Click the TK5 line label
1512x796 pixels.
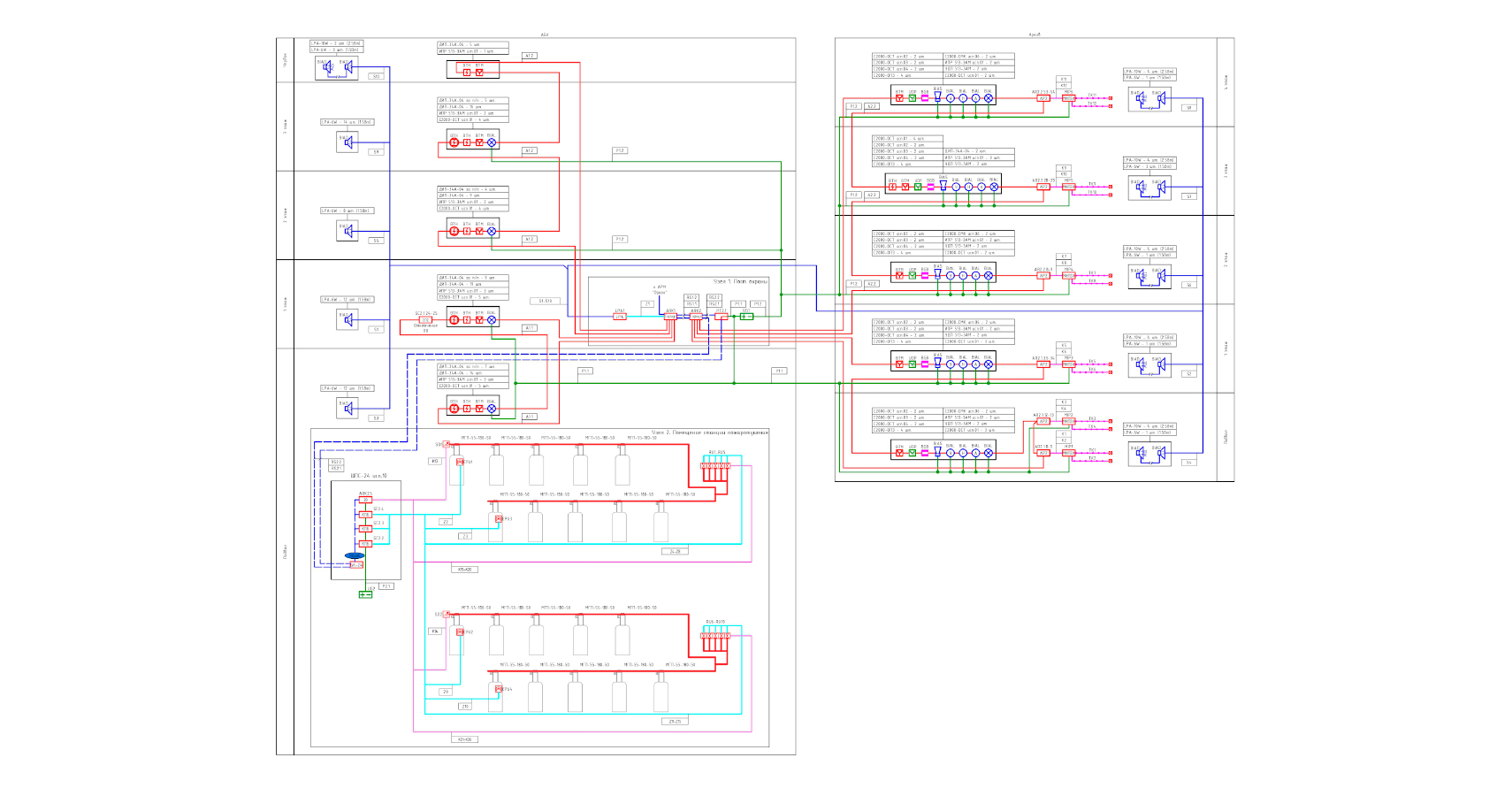tap(1092, 361)
